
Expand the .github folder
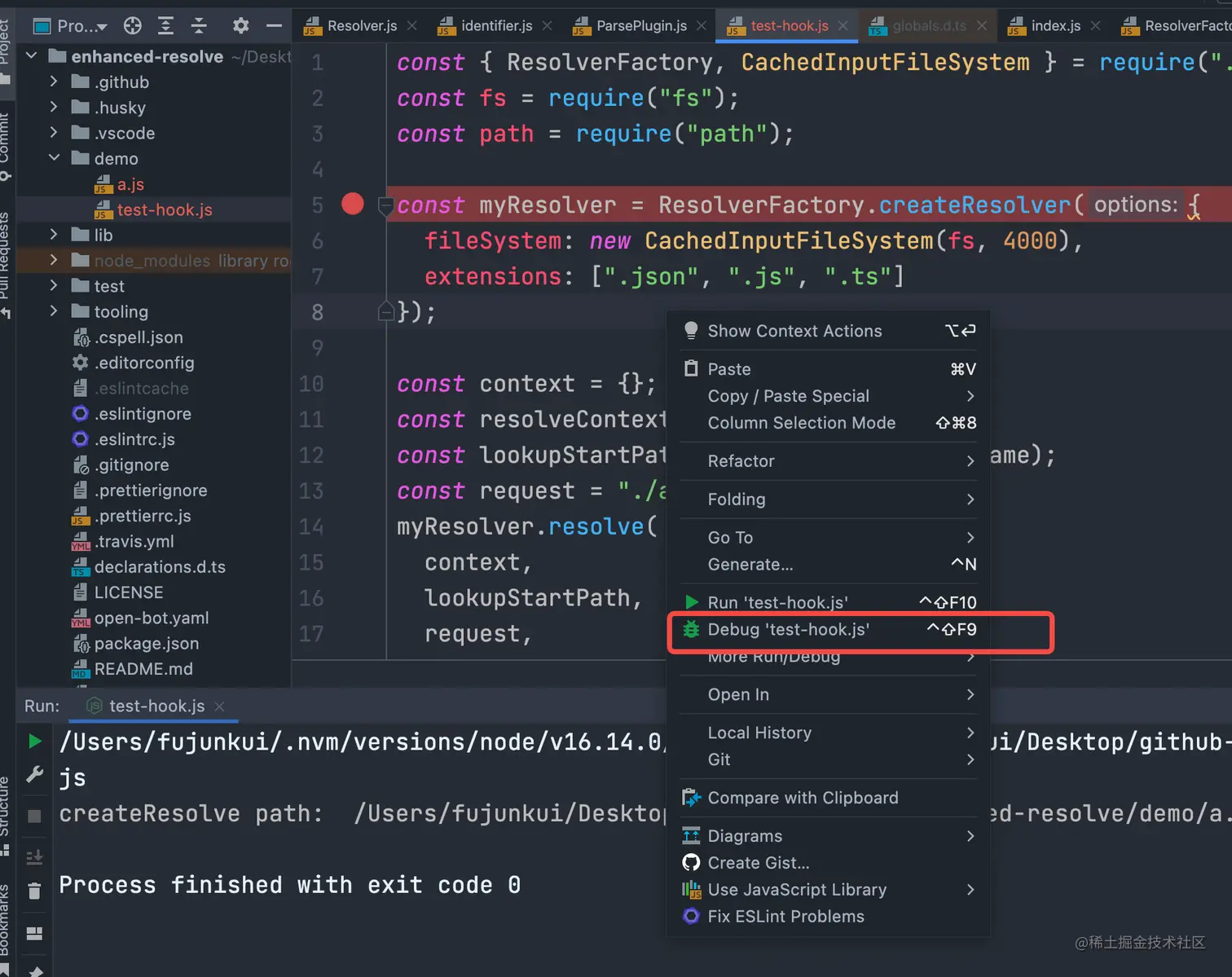point(54,81)
